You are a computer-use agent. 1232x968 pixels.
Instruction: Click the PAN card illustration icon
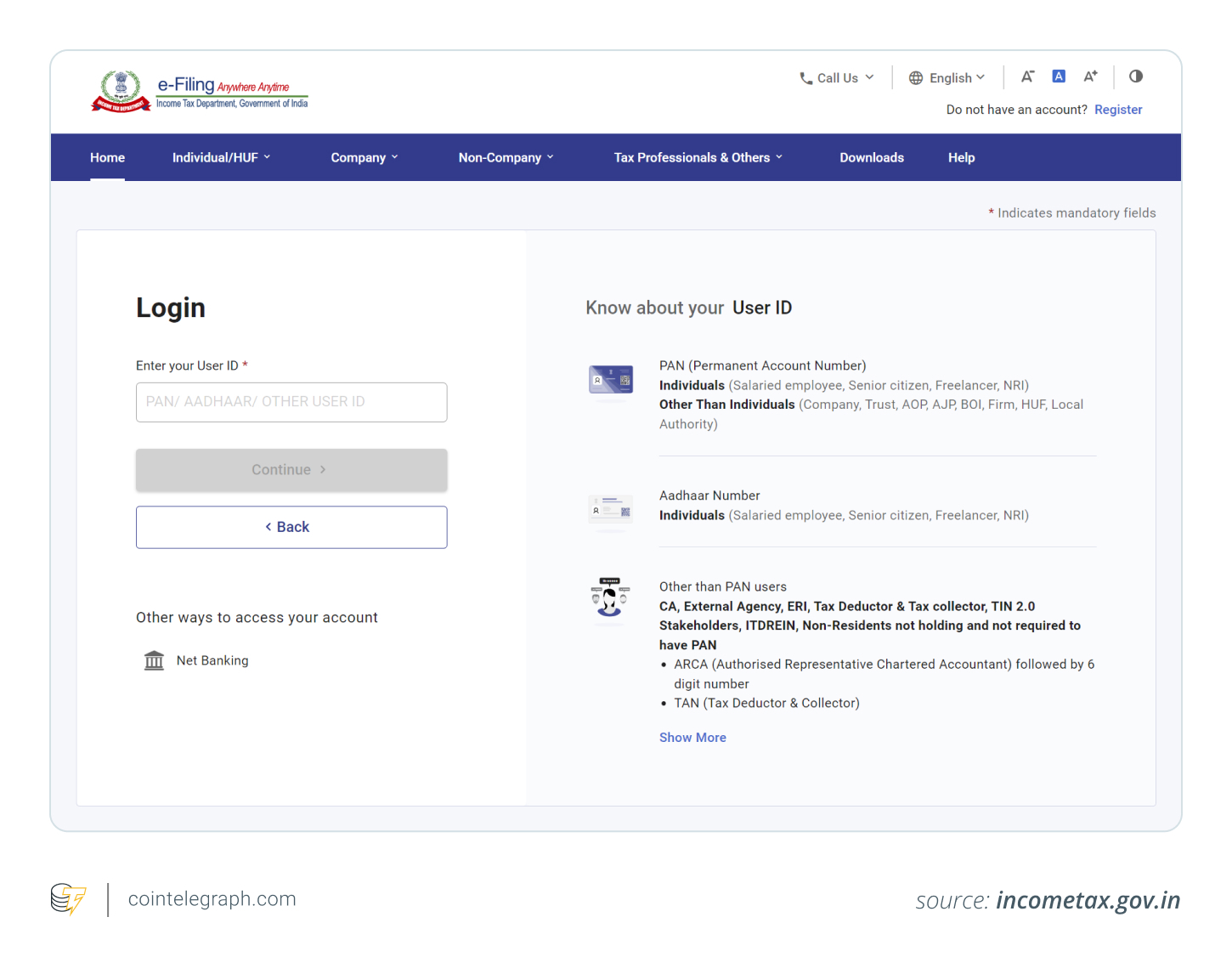pyautogui.click(x=611, y=379)
